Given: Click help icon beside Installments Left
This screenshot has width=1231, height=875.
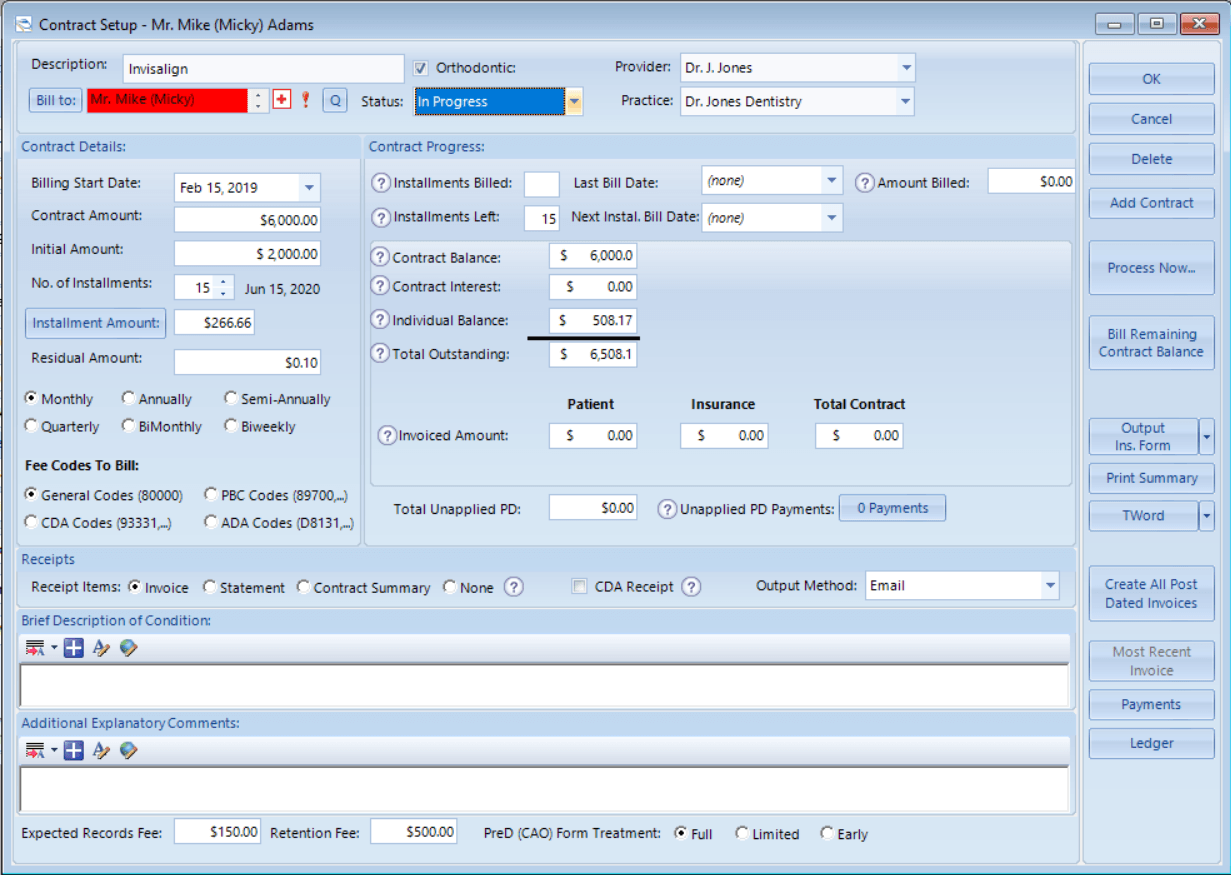Looking at the screenshot, I should (x=381, y=218).
